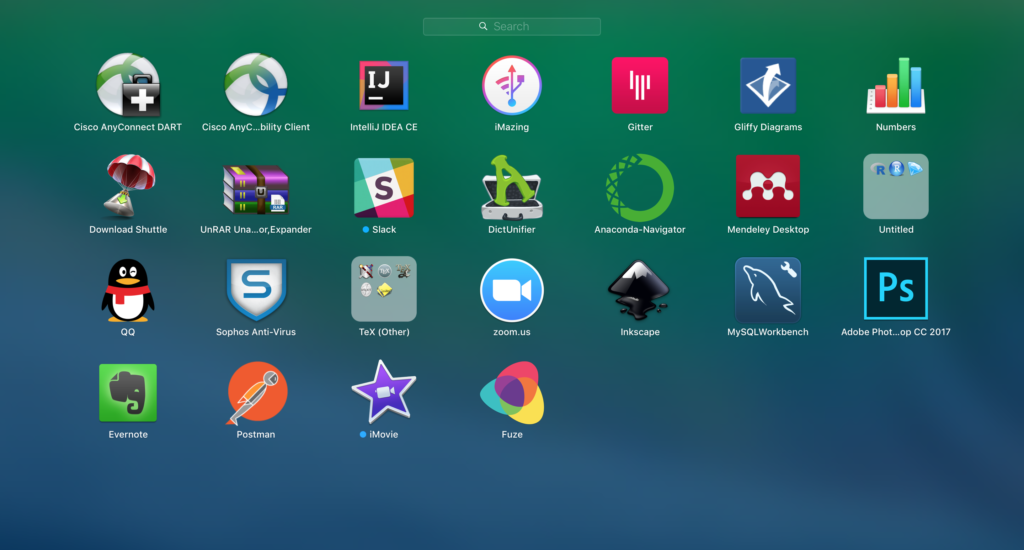Open the Fuze app
The height and width of the screenshot is (550, 1024).
tap(512, 393)
